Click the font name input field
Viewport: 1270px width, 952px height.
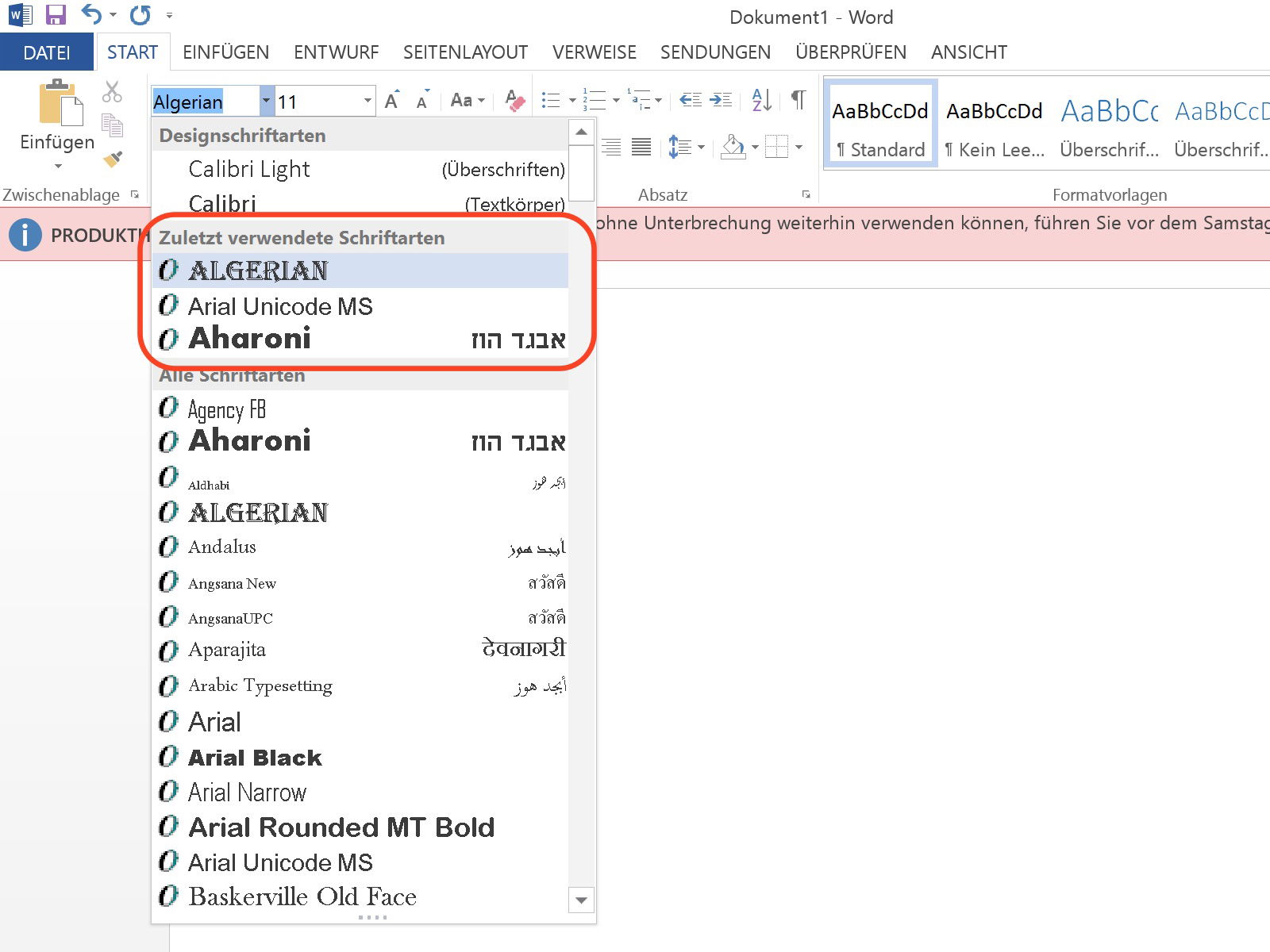click(205, 102)
